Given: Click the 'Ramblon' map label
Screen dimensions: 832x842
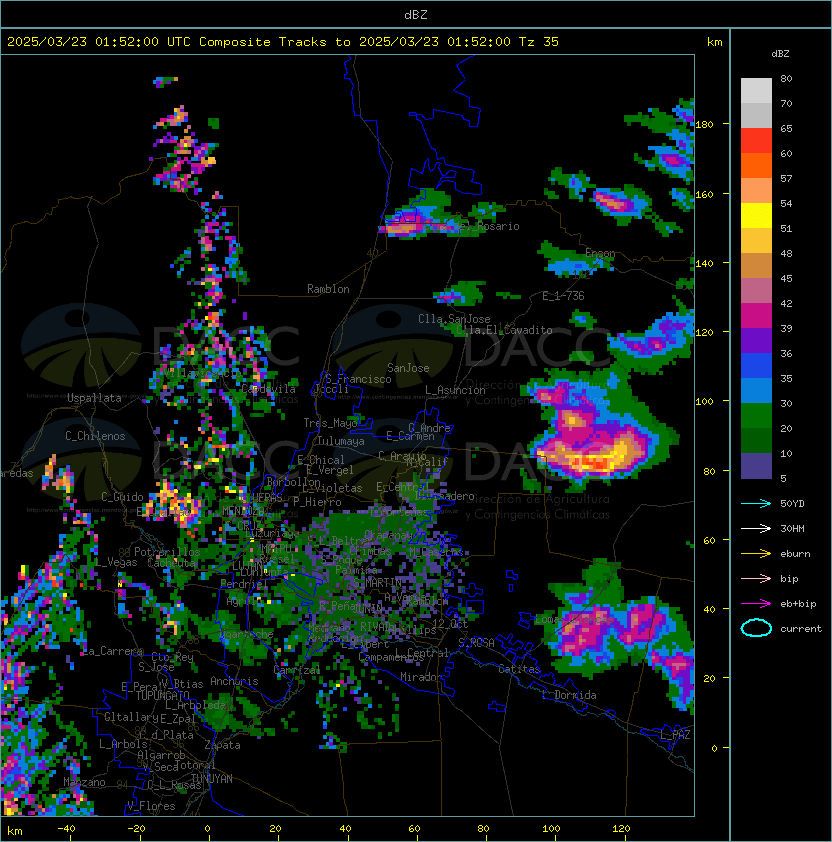Looking at the screenshot, I should [328, 289].
